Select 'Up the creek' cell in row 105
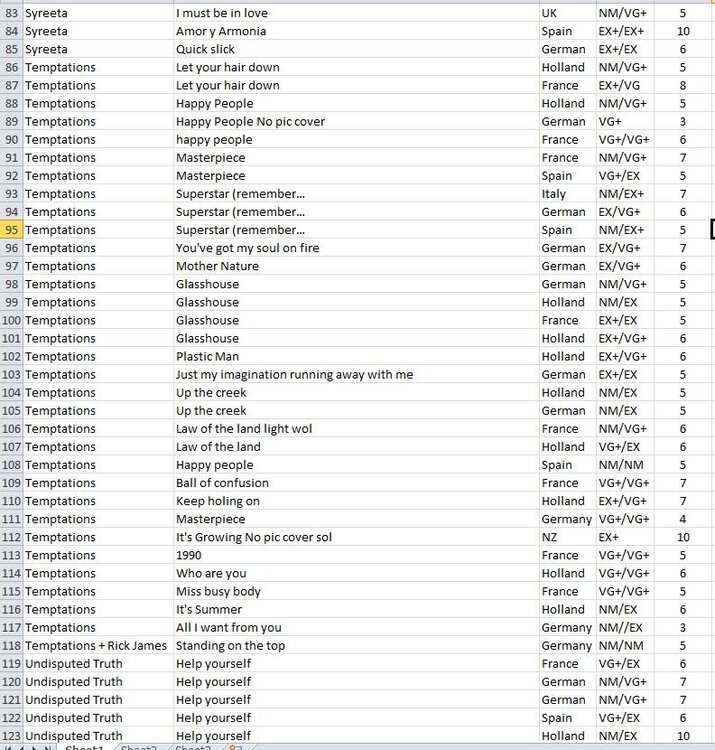This screenshot has width=715, height=750. 355,410
